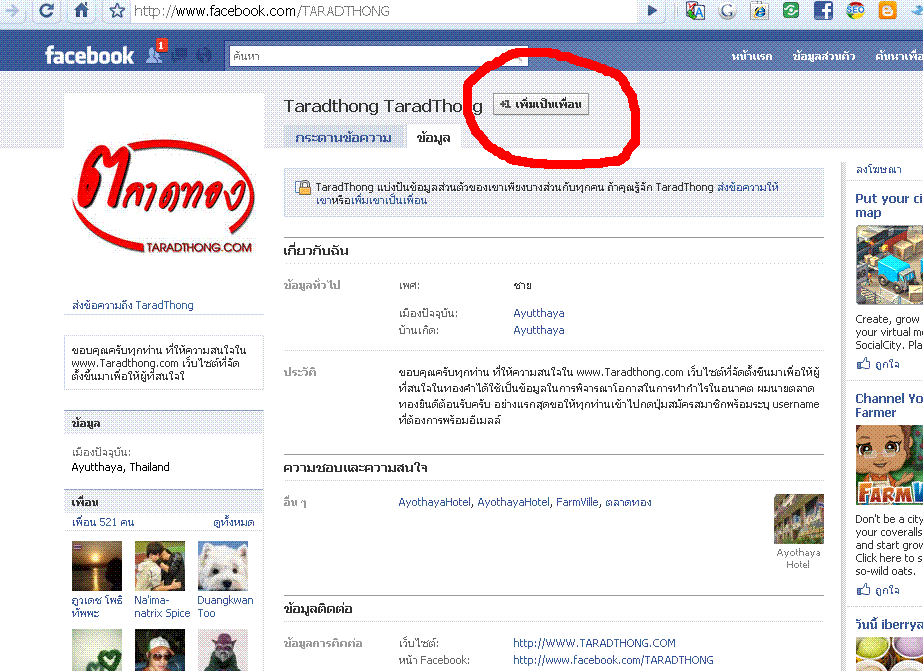Open the Put your city on map ad title
The image size is (923, 671).
pos(889,205)
